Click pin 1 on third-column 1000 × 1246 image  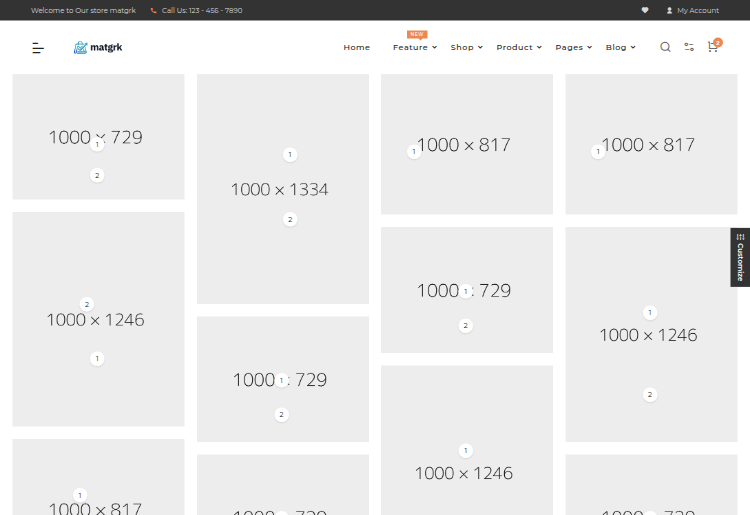coord(465,450)
